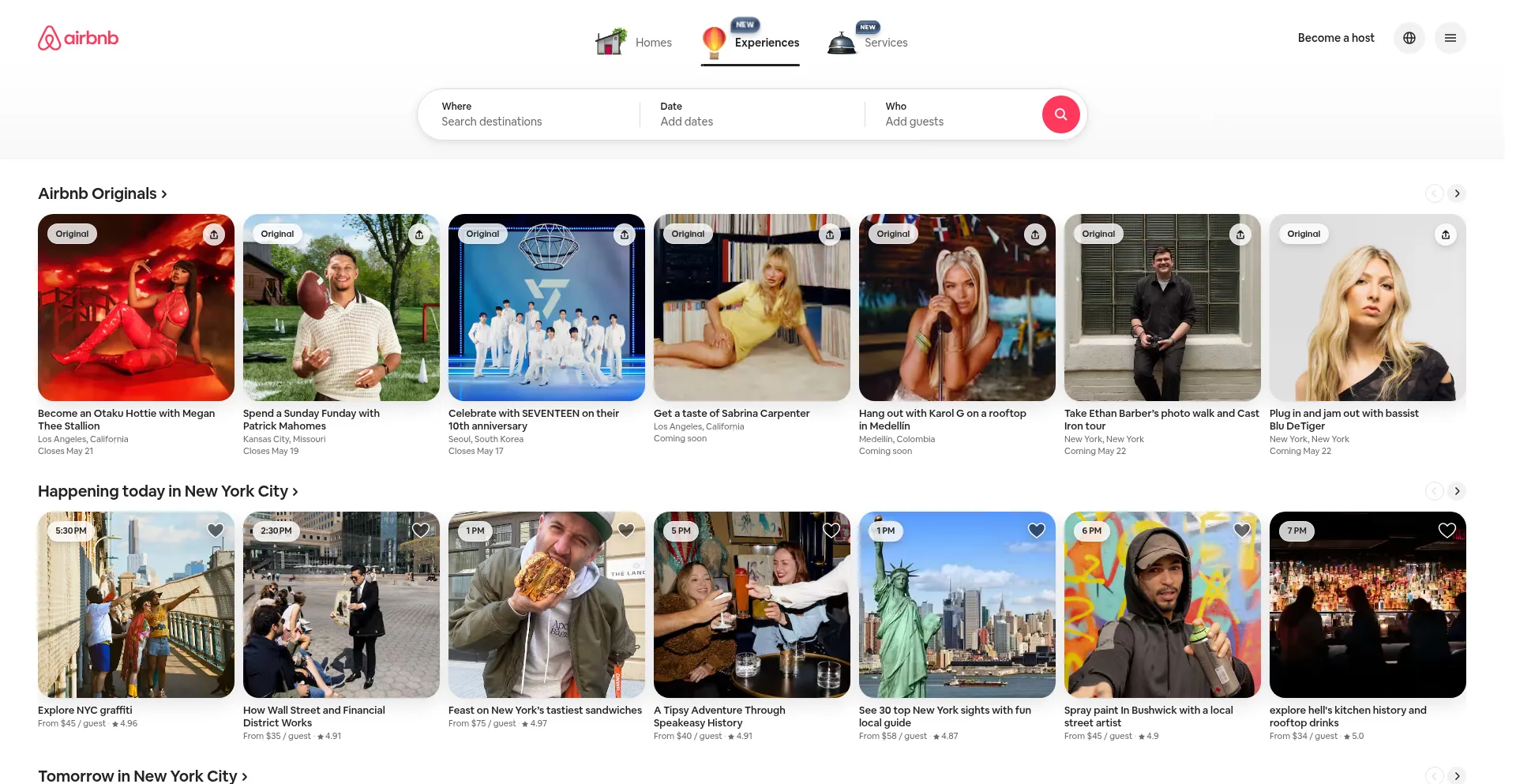Switch to the Experiences tab

tap(750, 42)
